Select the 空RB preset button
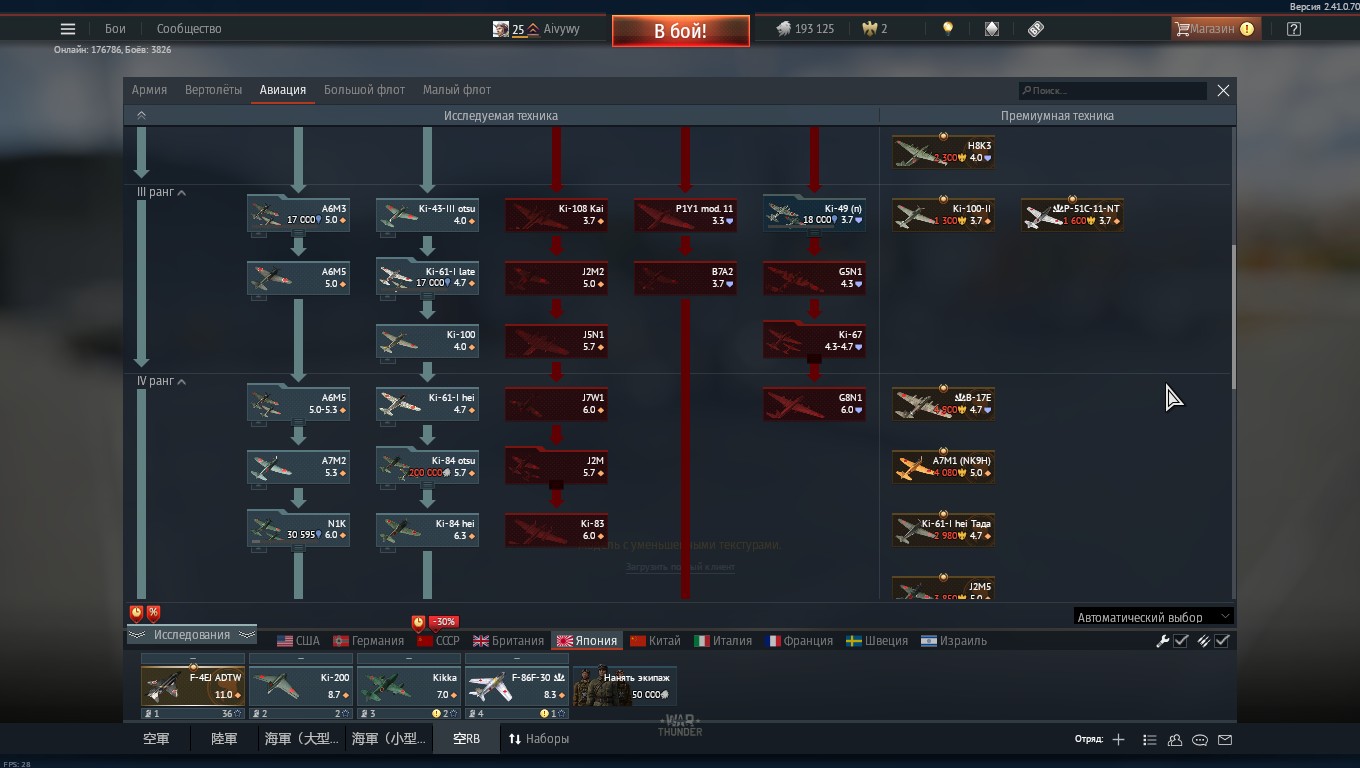 [x=467, y=739]
